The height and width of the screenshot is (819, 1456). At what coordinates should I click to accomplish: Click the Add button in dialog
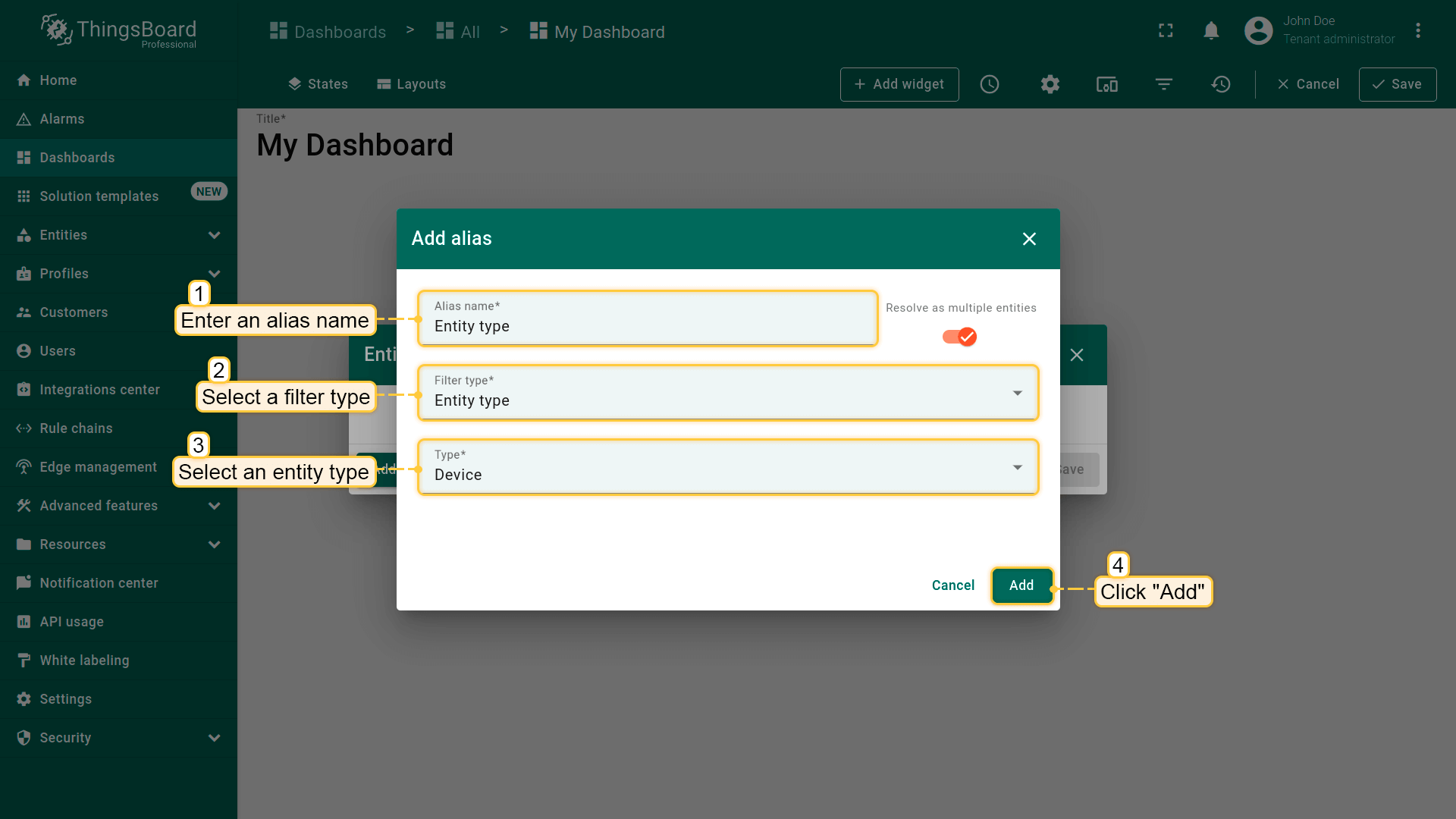click(1021, 585)
